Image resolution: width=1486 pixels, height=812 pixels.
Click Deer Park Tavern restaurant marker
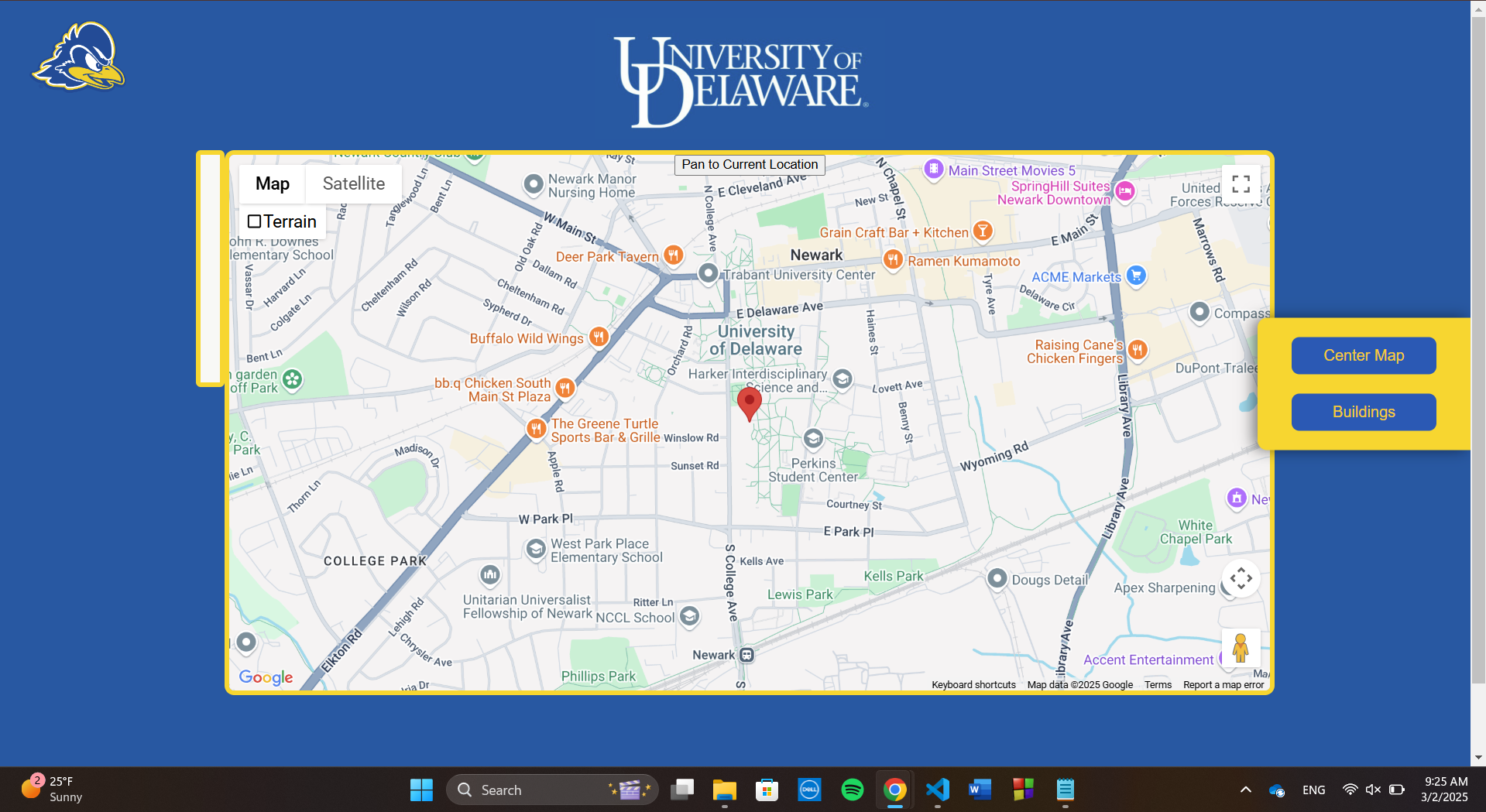[x=673, y=255]
